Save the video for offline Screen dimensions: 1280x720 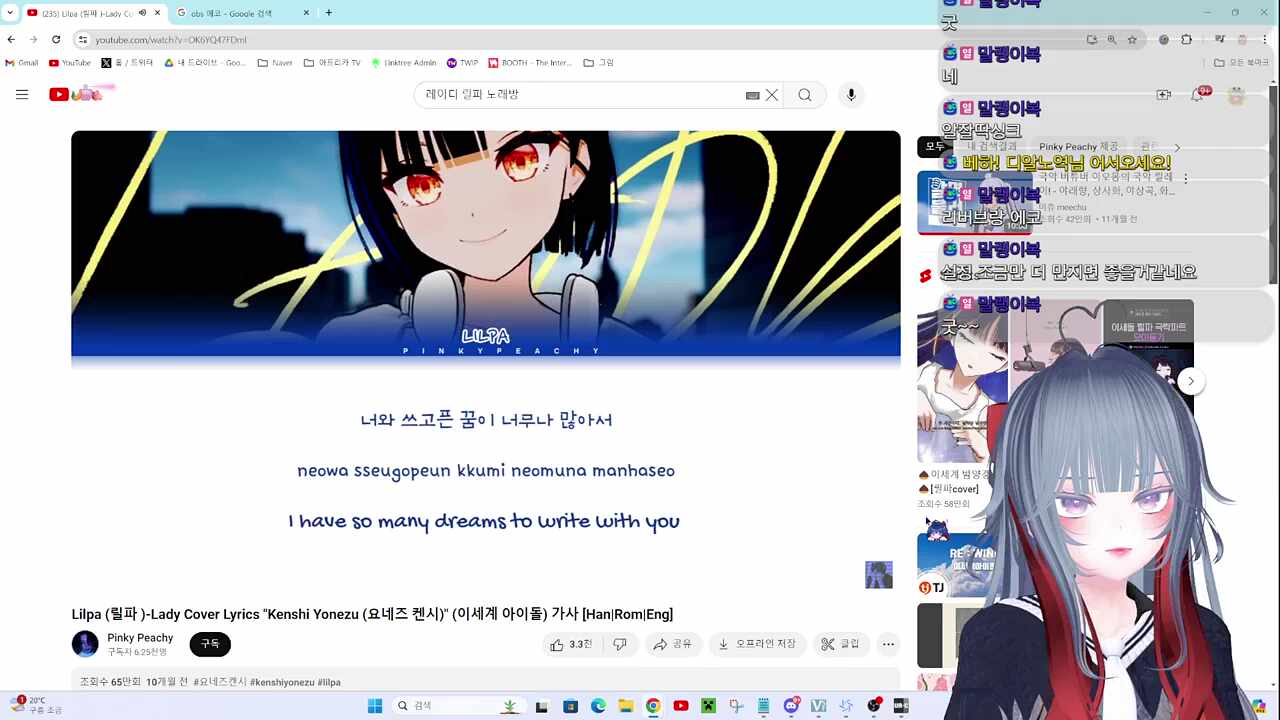[x=757, y=645]
